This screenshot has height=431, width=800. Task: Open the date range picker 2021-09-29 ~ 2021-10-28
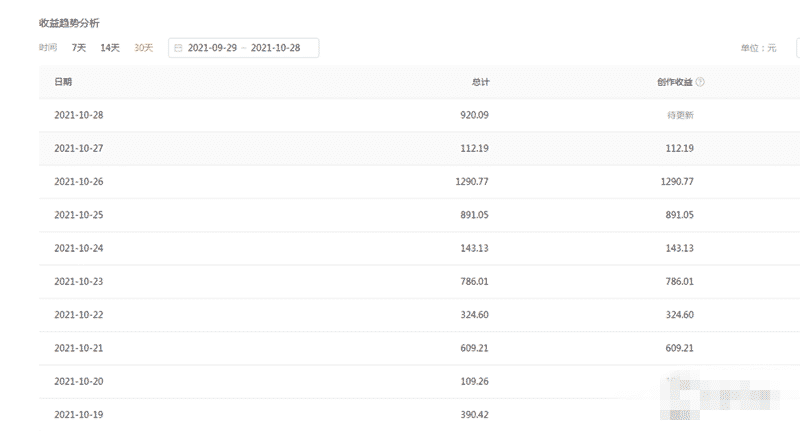[x=243, y=48]
